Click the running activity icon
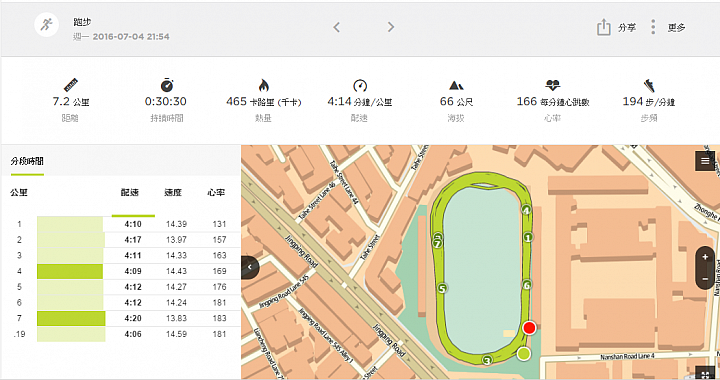The width and height of the screenshot is (720, 380). pos(46,24)
